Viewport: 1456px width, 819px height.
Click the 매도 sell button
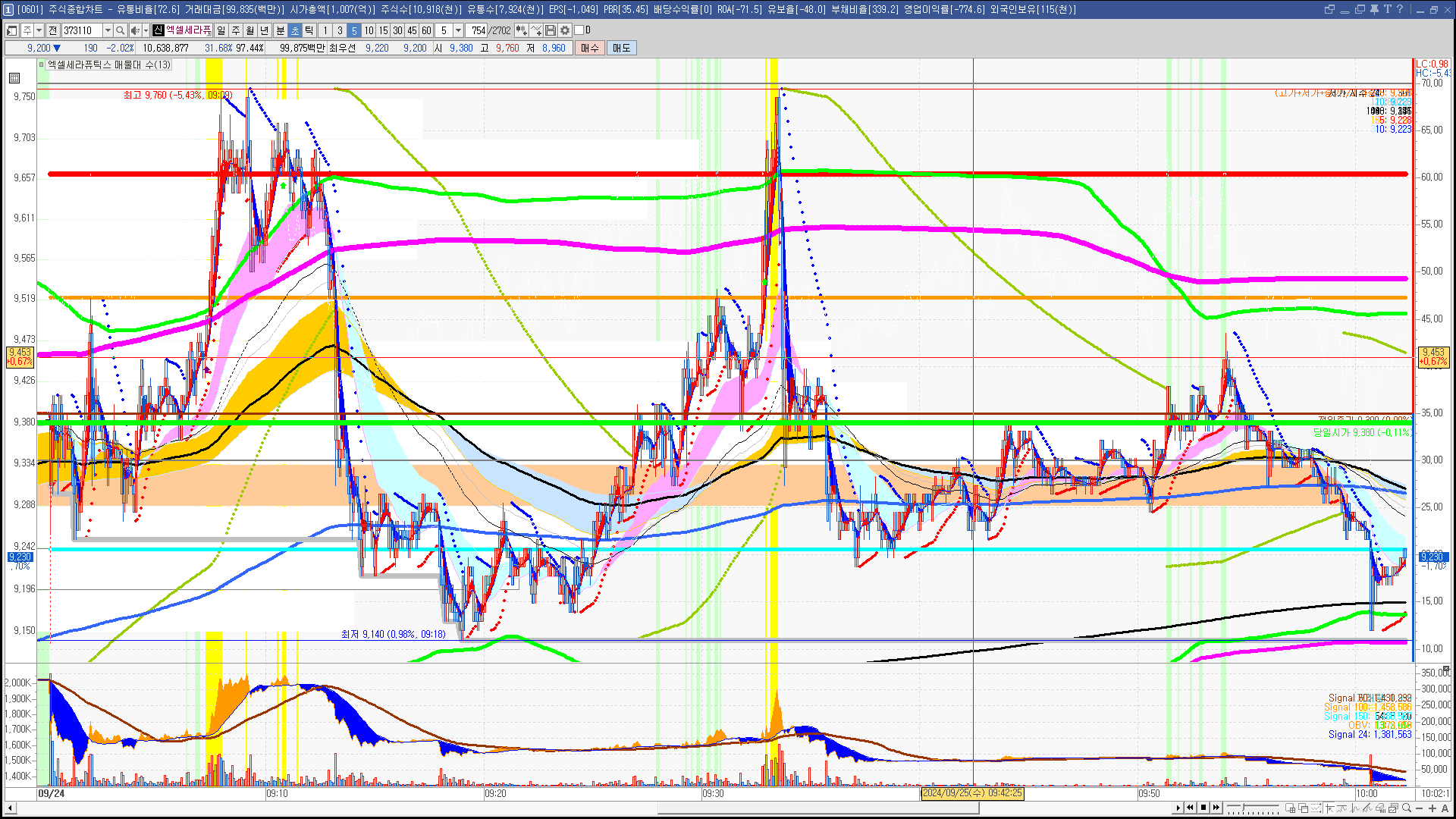pyautogui.click(x=622, y=48)
